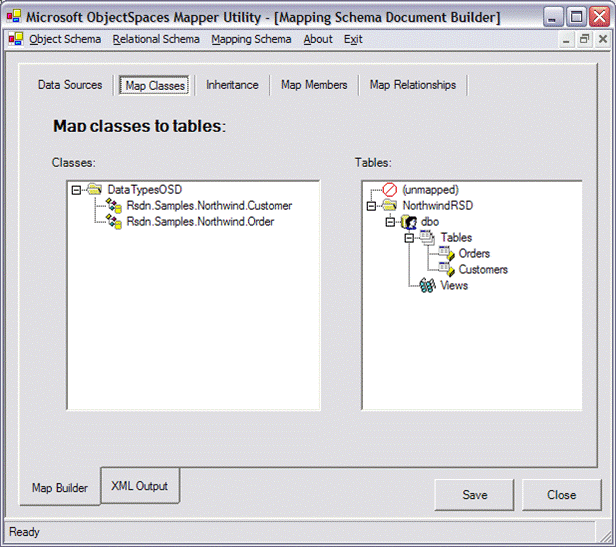Switch to the Map Members tab
616x547 pixels.
(x=314, y=85)
